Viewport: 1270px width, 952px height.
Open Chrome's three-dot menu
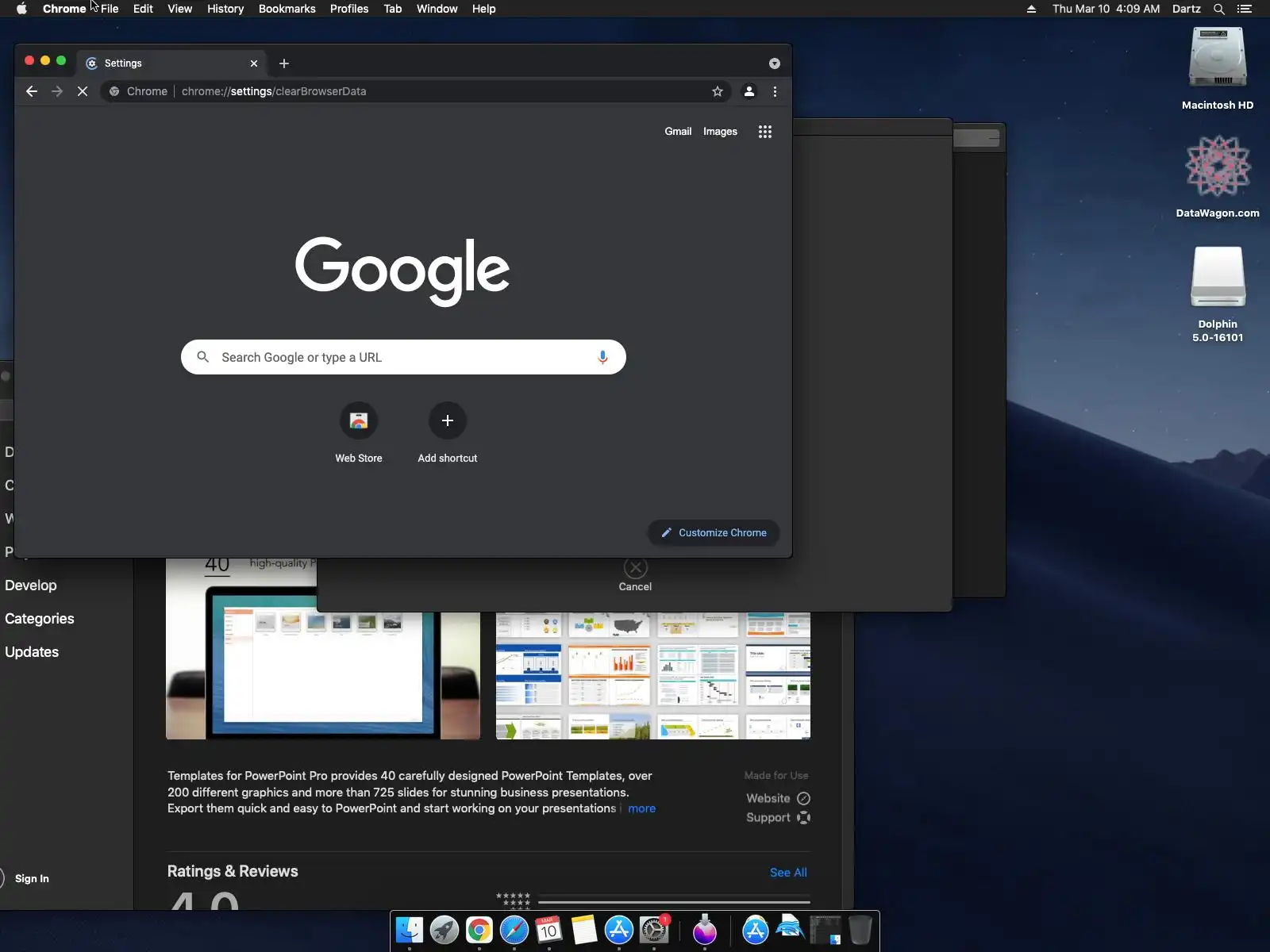click(775, 91)
